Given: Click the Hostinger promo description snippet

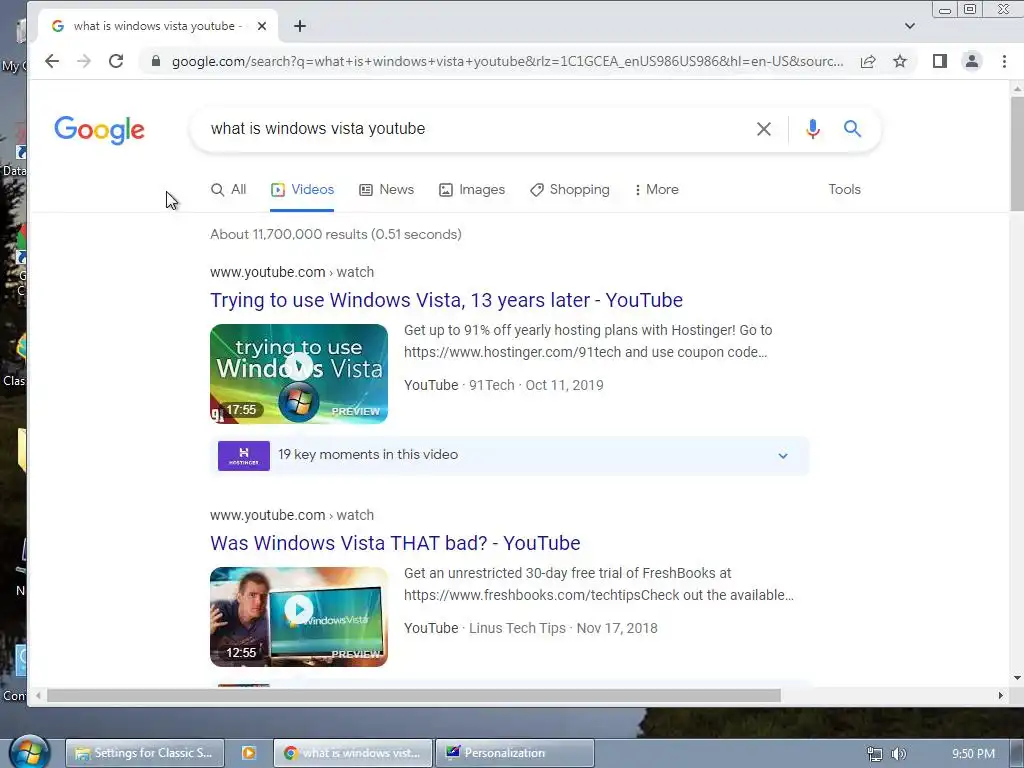Looking at the screenshot, I should [x=588, y=341].
